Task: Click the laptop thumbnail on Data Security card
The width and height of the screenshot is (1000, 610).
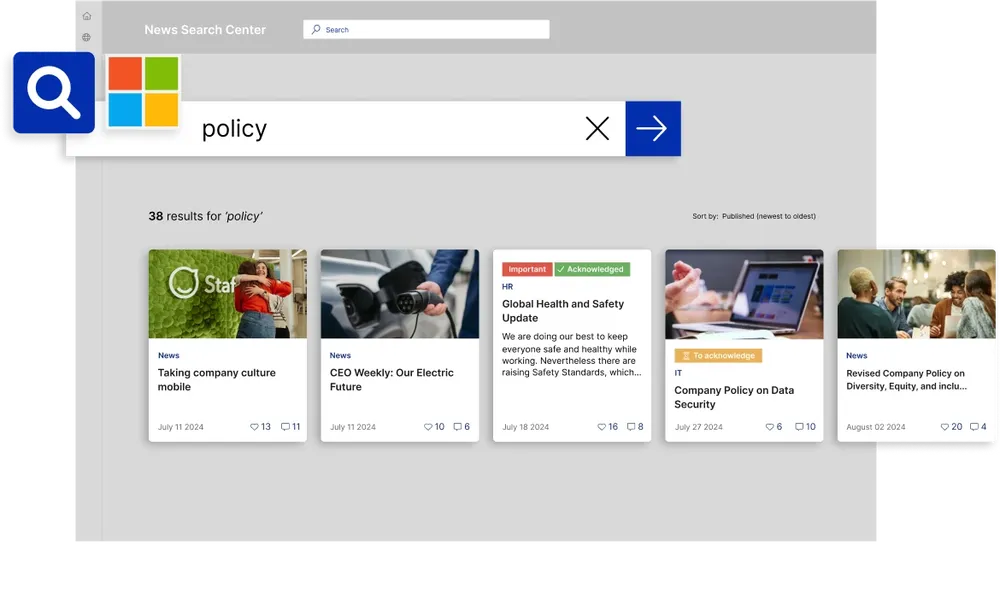Action: (744, 294)
